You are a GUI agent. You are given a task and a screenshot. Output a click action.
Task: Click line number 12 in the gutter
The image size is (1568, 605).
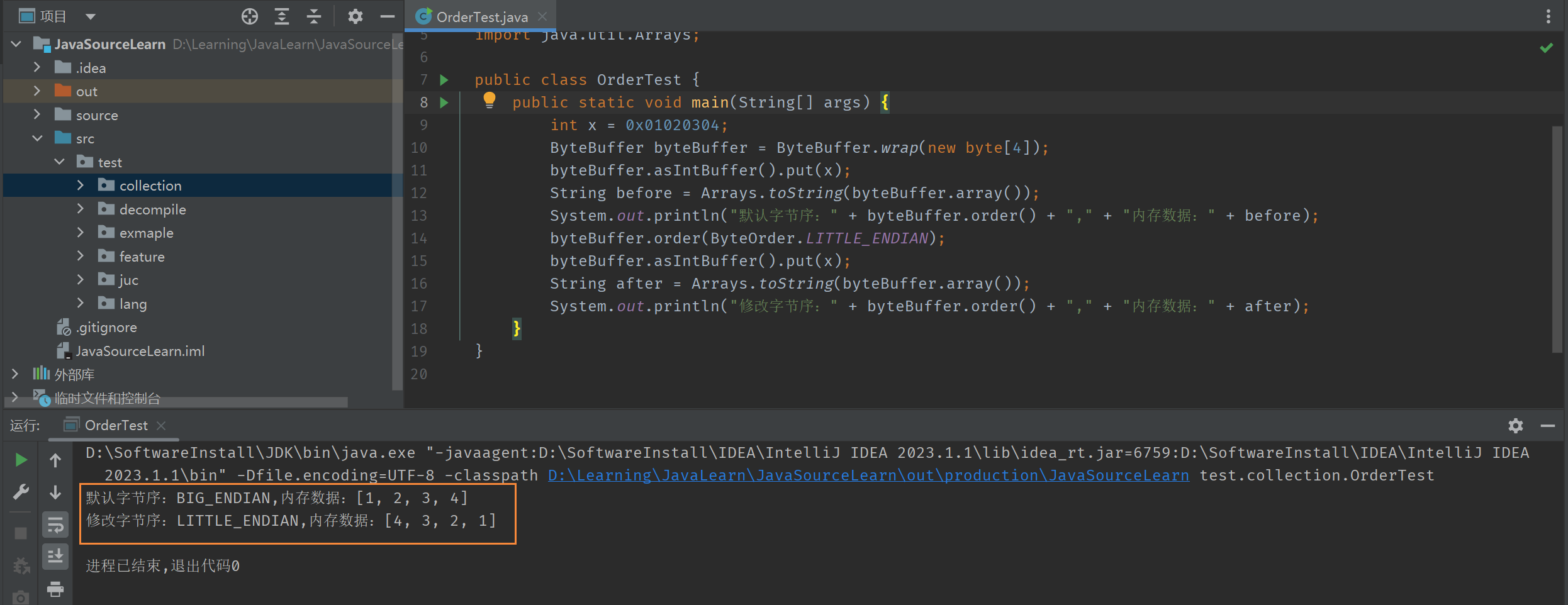pos(419,193)
